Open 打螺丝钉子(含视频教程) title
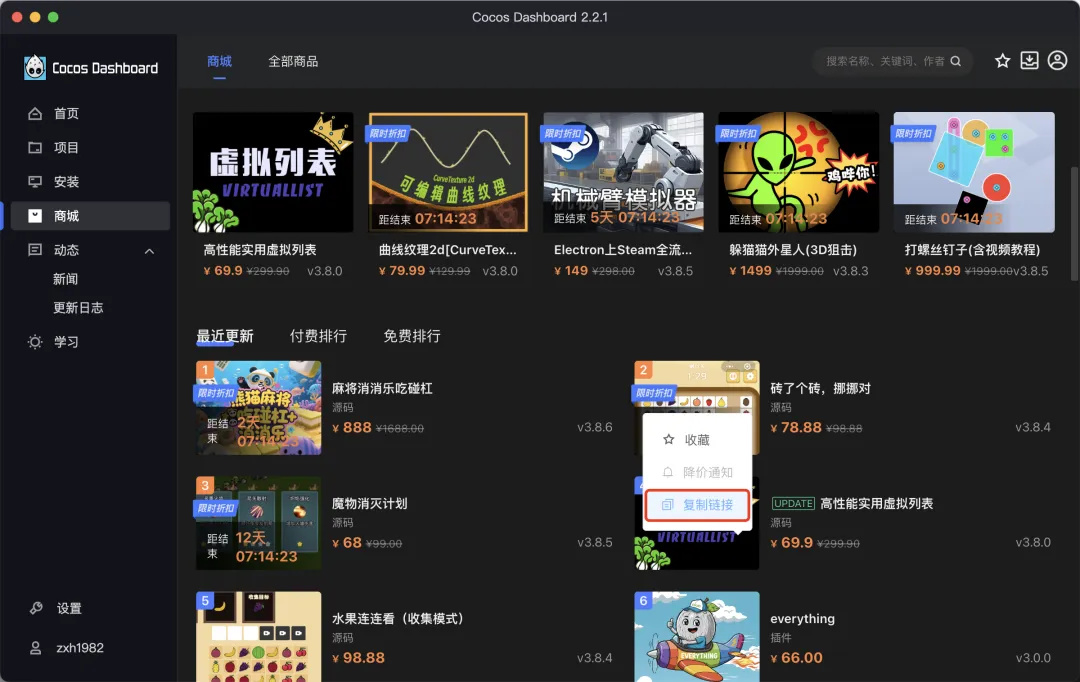This screenshot has width=1080, height=682. click(x=973, y=250)
